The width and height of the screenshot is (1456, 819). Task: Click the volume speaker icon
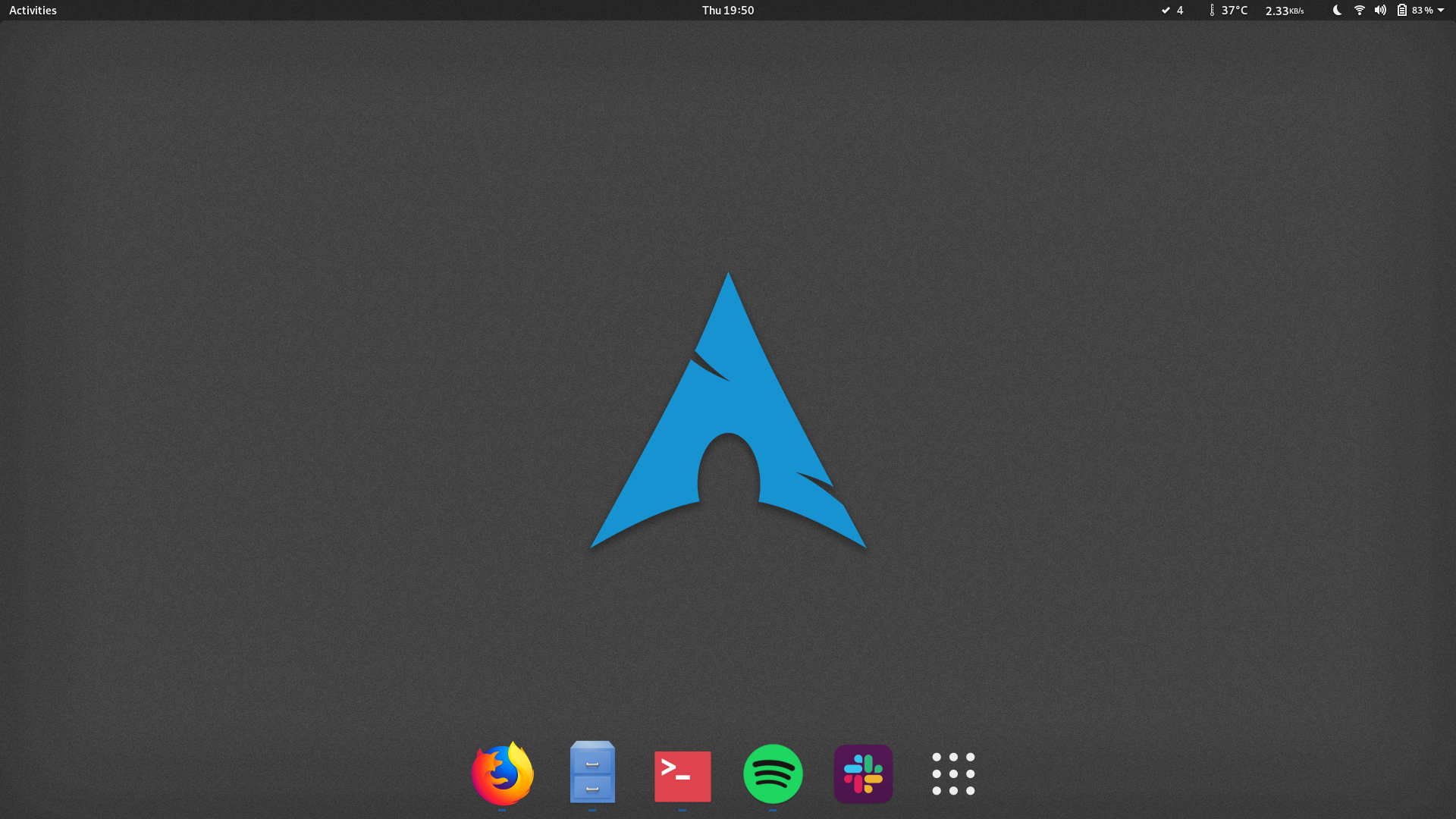pyautogui.click(x=1380, y=10)
